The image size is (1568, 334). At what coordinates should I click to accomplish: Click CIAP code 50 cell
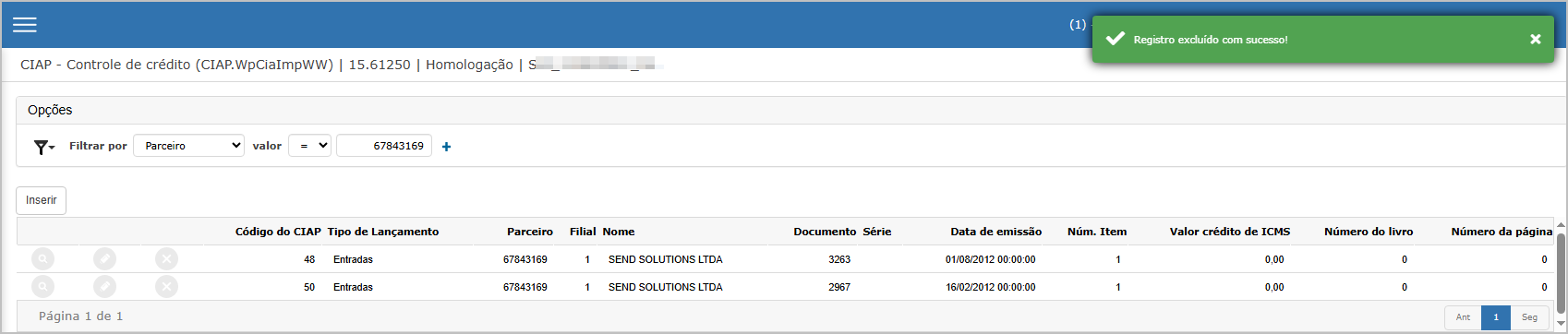309,287
